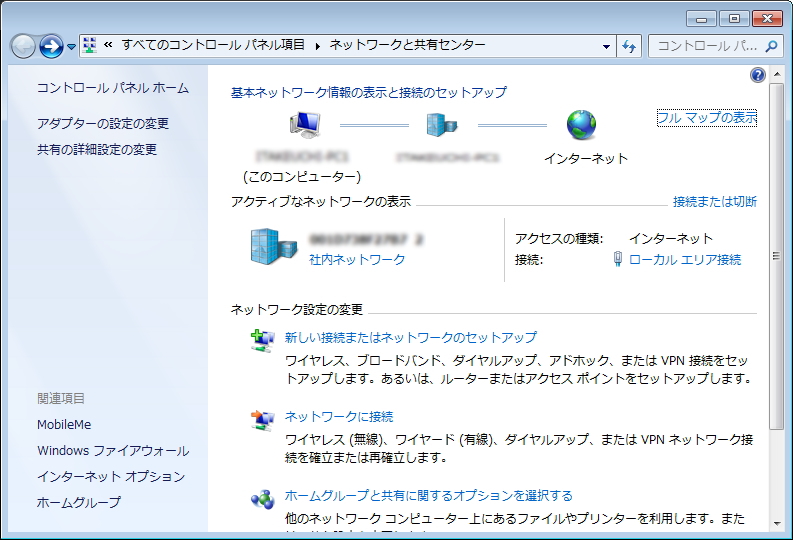Expand the address bar history dropdown
The image size is (793, 540).
(x=606, y=47)
